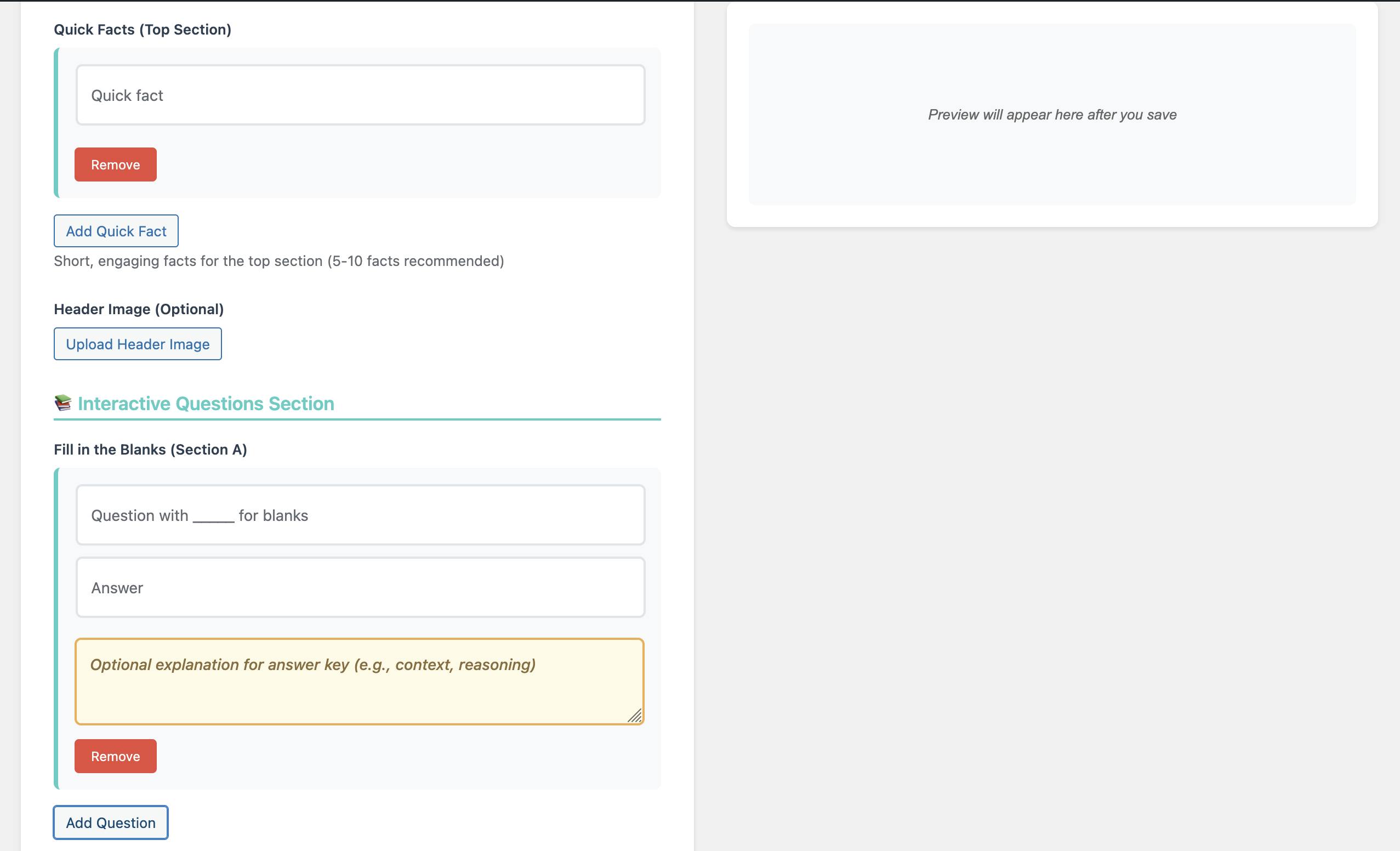Remove the first quick fact entry

tap(115, 164)
